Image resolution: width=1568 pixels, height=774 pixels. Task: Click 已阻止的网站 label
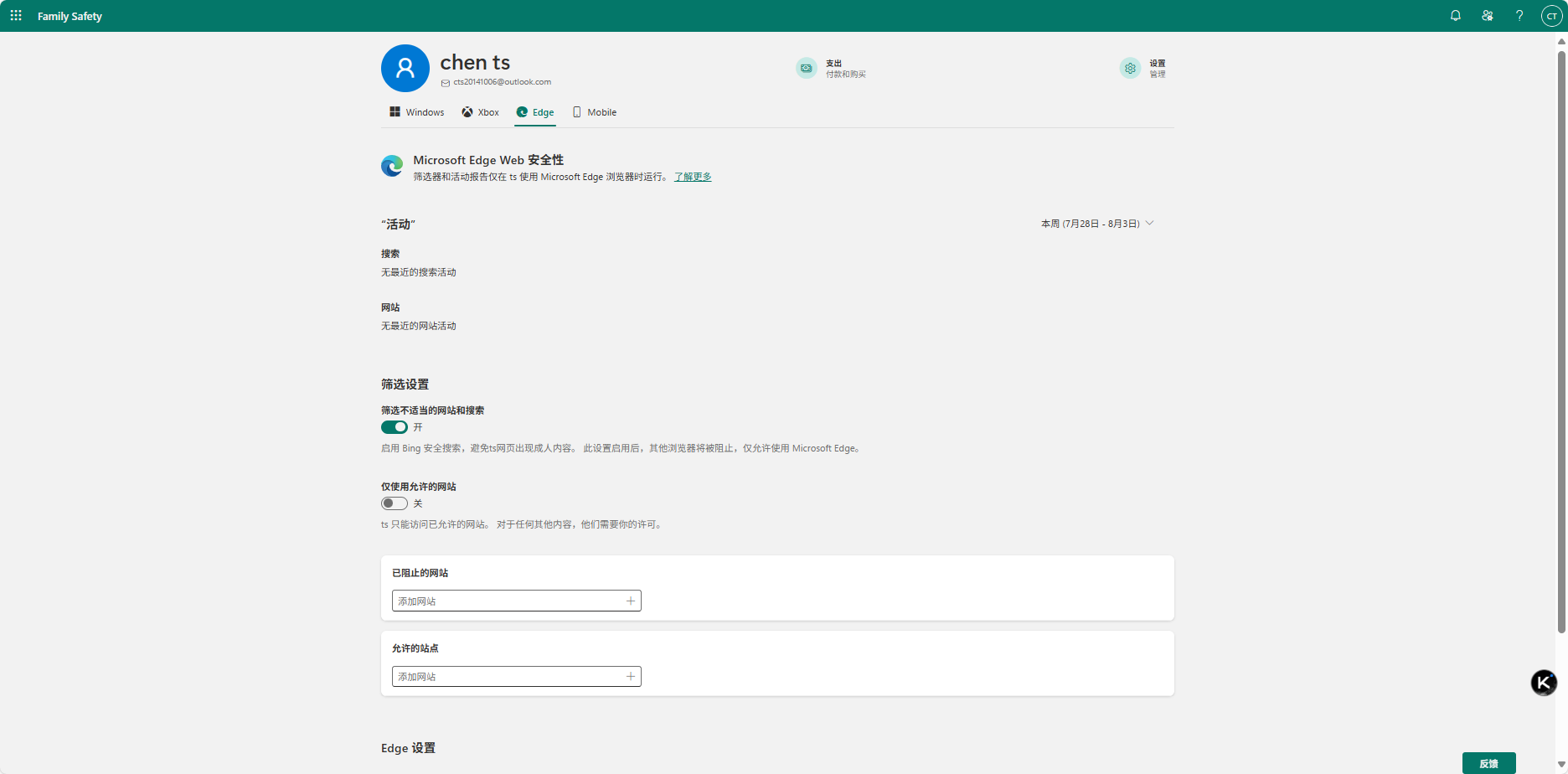(420, 573)
